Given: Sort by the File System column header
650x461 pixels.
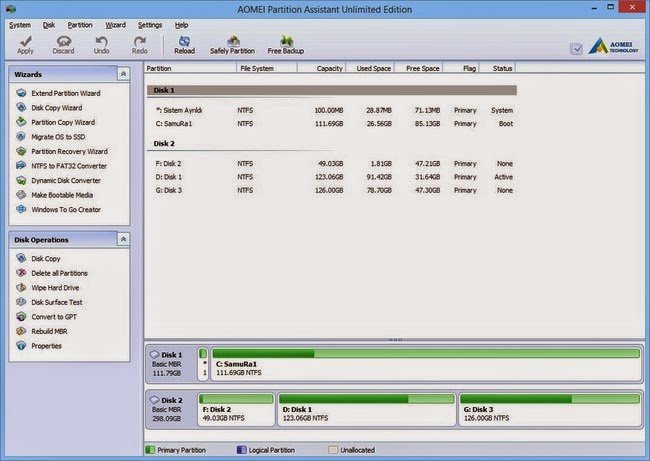Looking at the screenshot, I should (267, 68).
